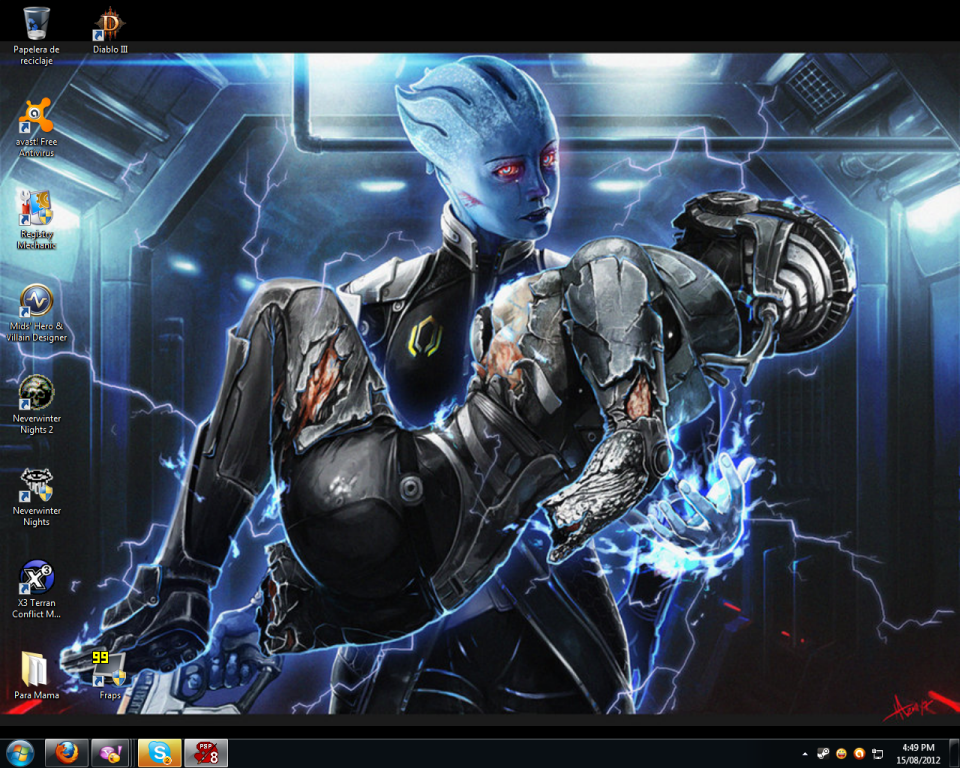Select the Diablo III desktop shortcut

(109, 24)
